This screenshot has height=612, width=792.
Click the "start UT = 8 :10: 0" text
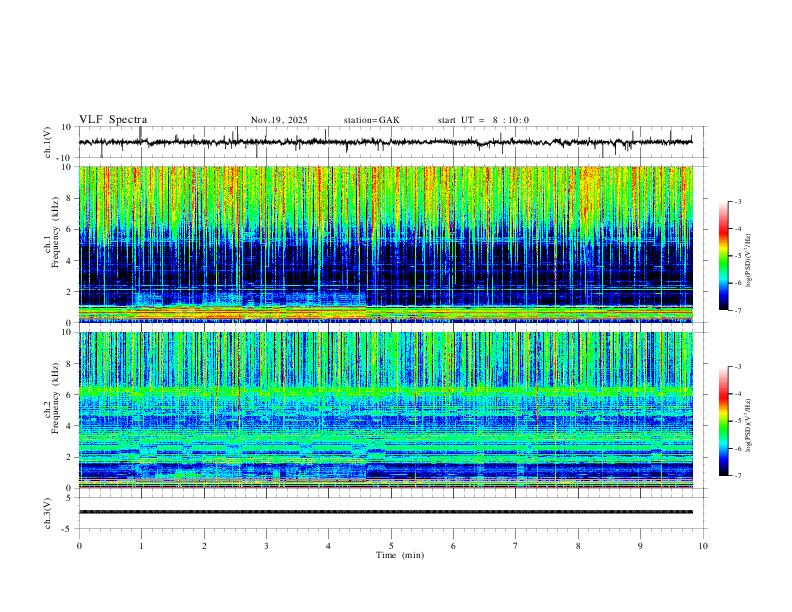[483, 120]
